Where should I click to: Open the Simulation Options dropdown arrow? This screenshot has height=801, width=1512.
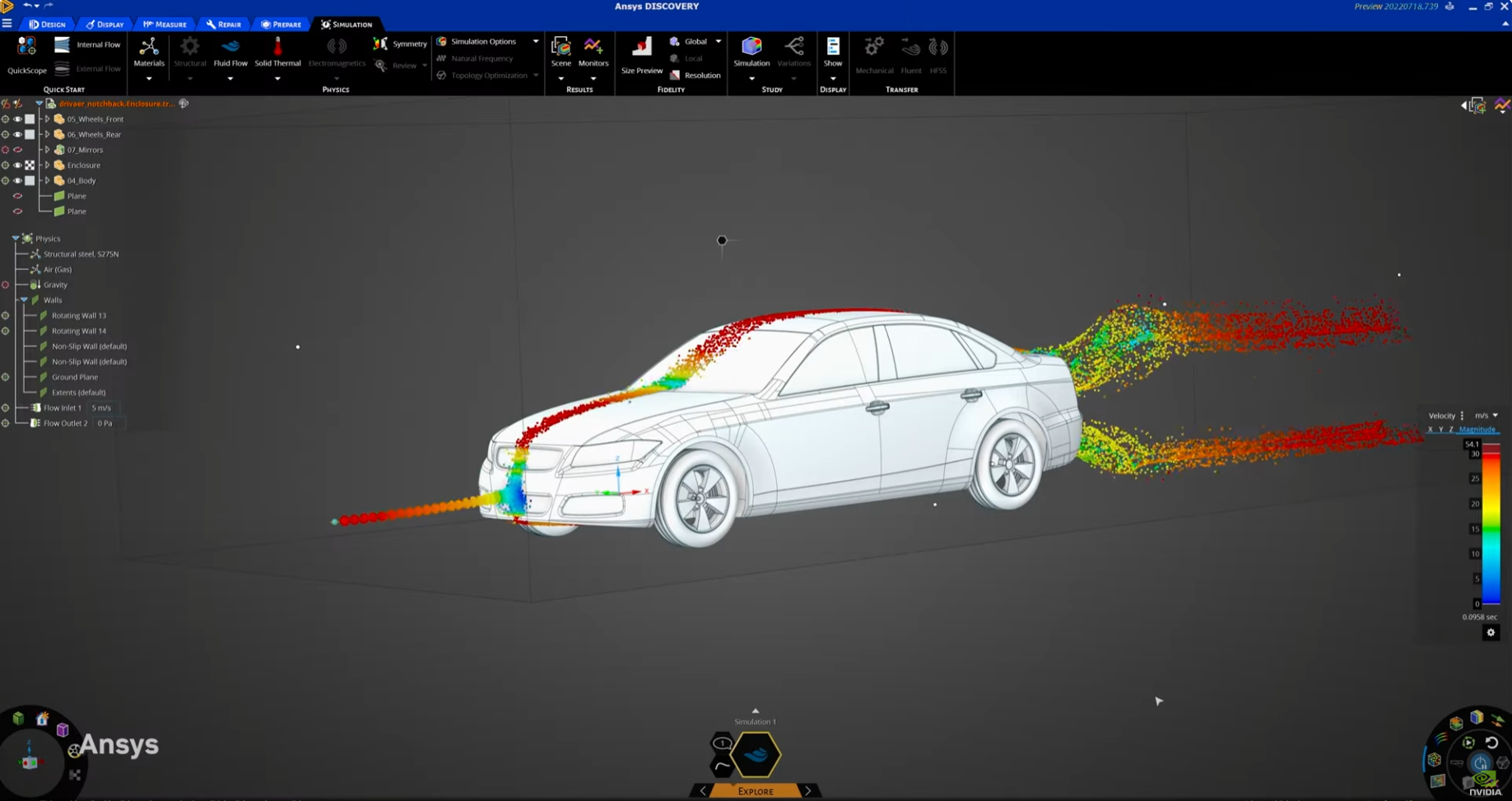tap(536, 41)
